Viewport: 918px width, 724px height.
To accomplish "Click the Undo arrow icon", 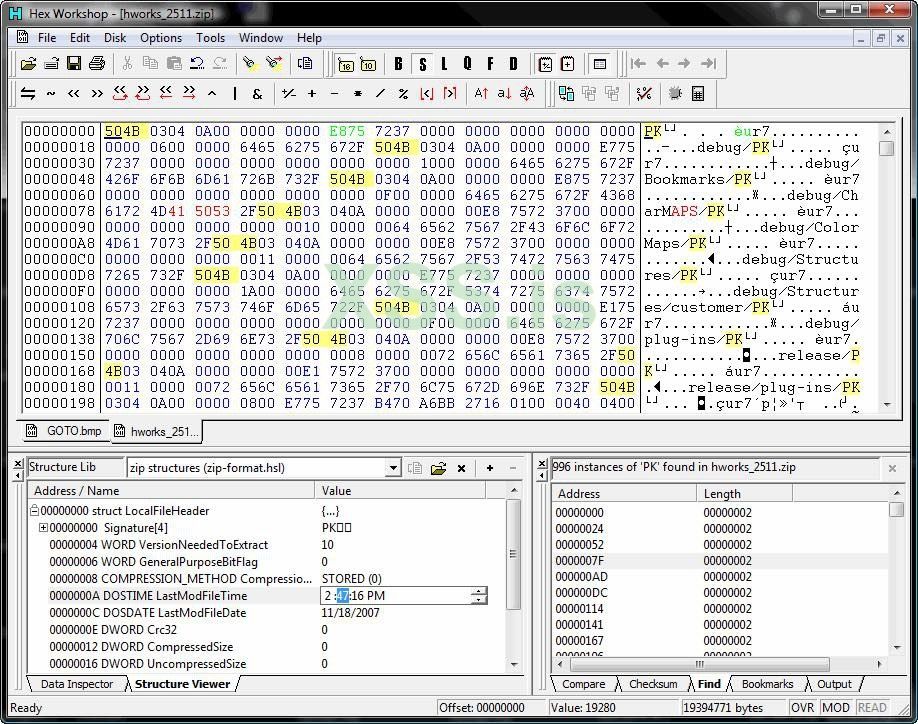I will (x=197, y=64).
